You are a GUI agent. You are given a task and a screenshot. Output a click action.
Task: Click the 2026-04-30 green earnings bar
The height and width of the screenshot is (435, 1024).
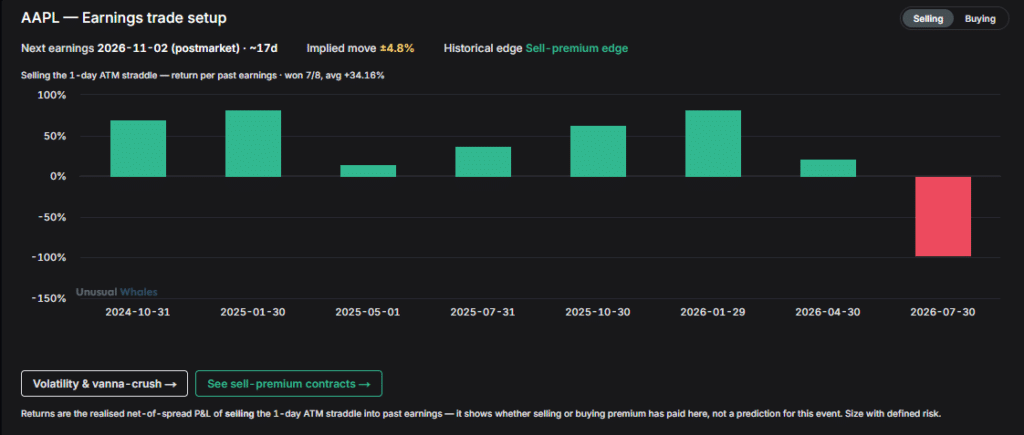coord(828,169)
